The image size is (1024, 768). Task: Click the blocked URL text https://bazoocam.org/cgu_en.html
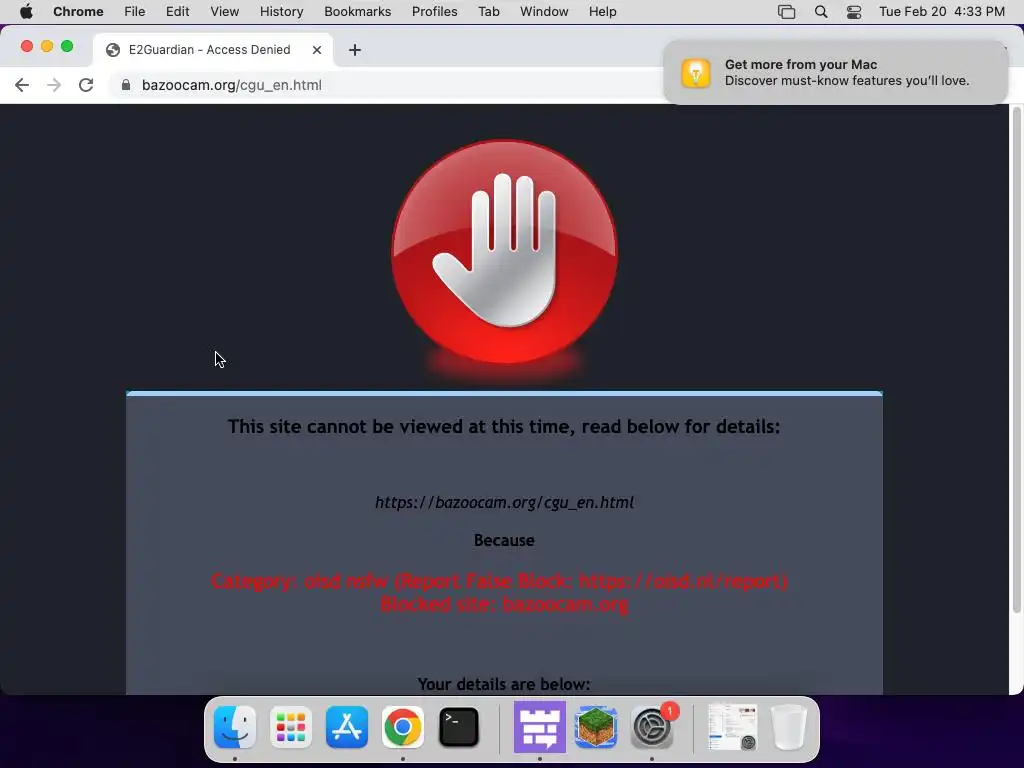(504, 502)
